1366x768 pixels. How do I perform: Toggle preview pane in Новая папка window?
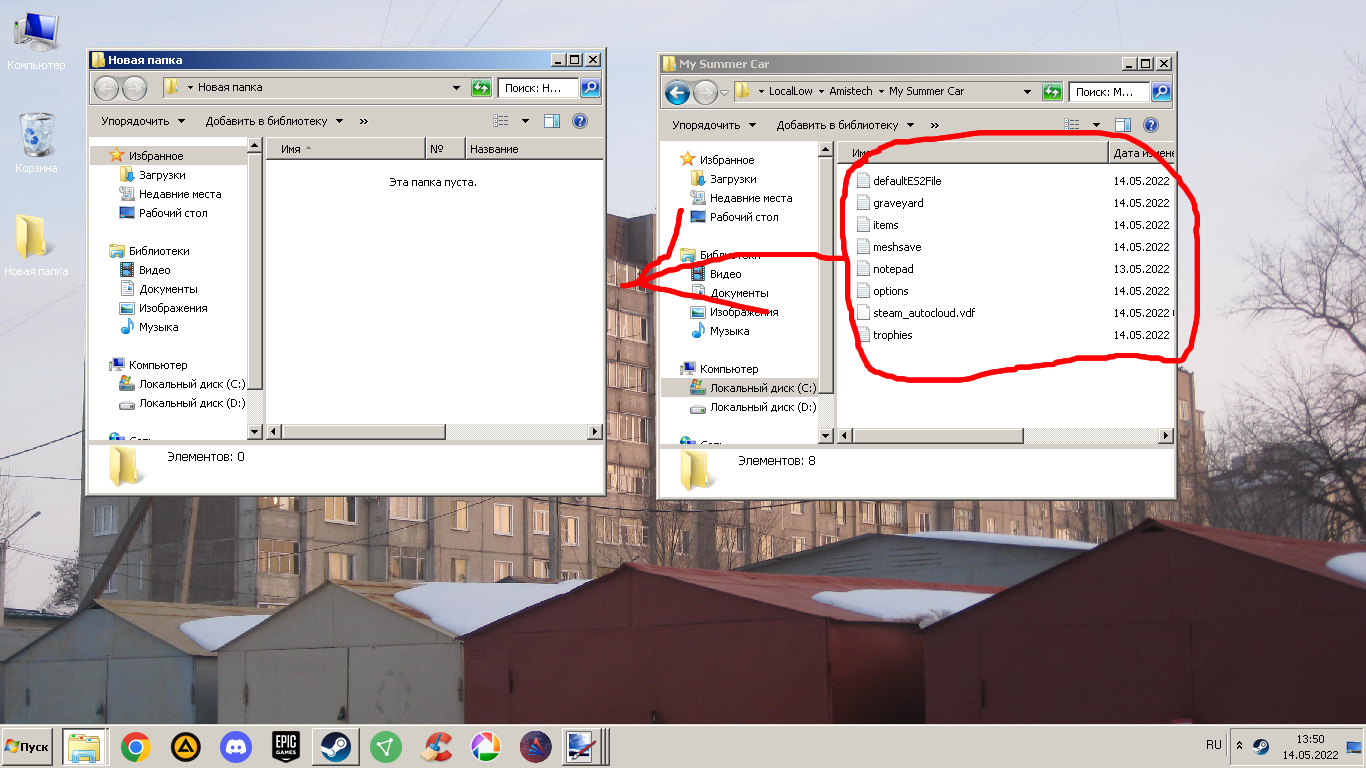[x=551, y=121]
